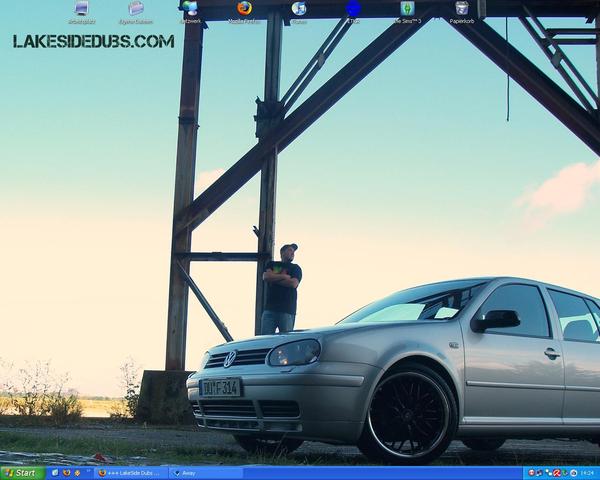Open the Avira antivirus tray icon

point(557,473)
